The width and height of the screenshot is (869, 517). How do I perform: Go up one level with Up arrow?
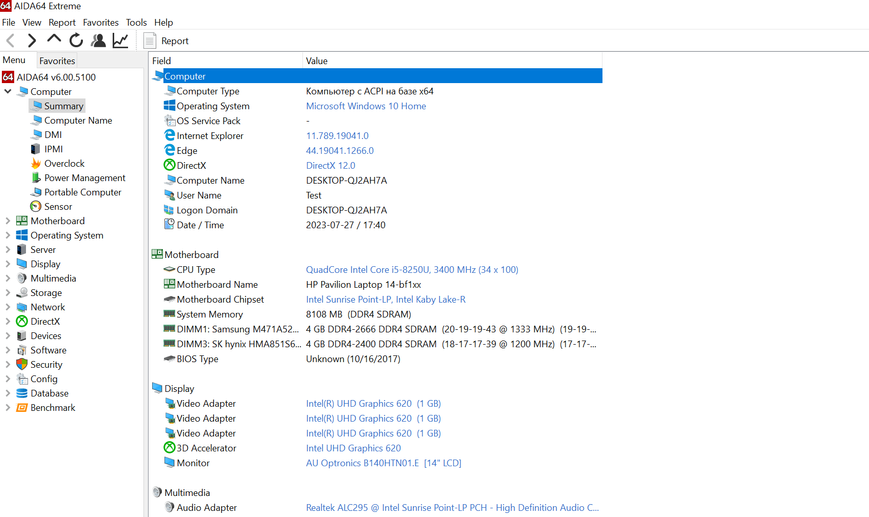pos(54,39)
